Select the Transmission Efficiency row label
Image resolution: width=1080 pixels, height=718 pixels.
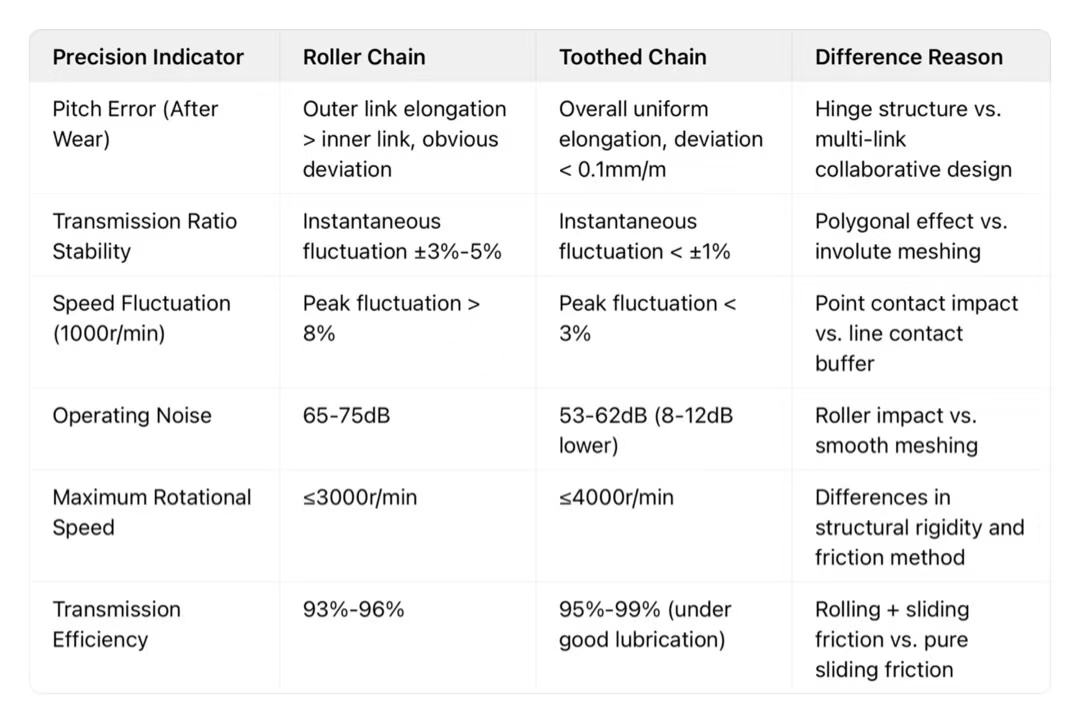(x=116, y=624)
